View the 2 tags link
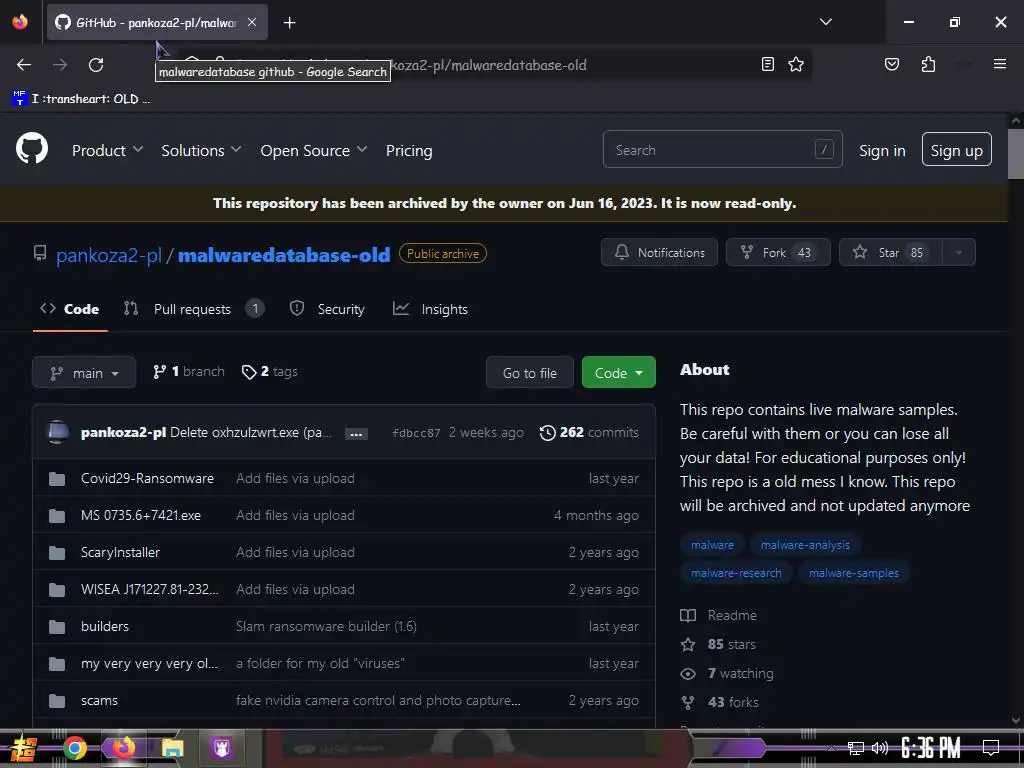The height and width of the screenshot is (768, 1024). pos(270,372)
